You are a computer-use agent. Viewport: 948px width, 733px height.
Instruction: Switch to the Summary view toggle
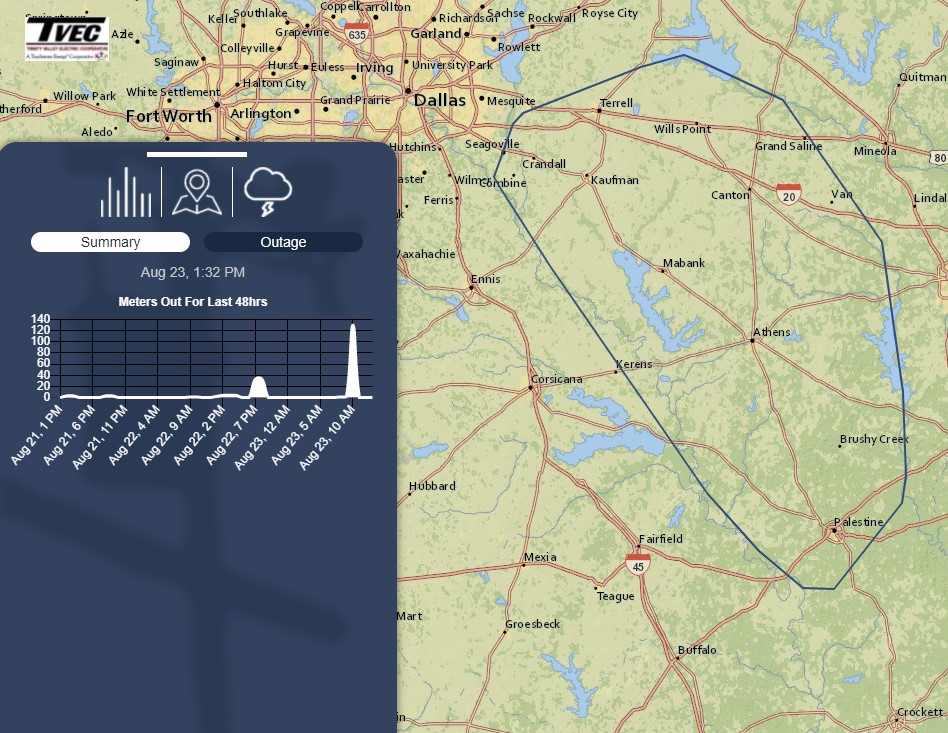tap(110, 242)
